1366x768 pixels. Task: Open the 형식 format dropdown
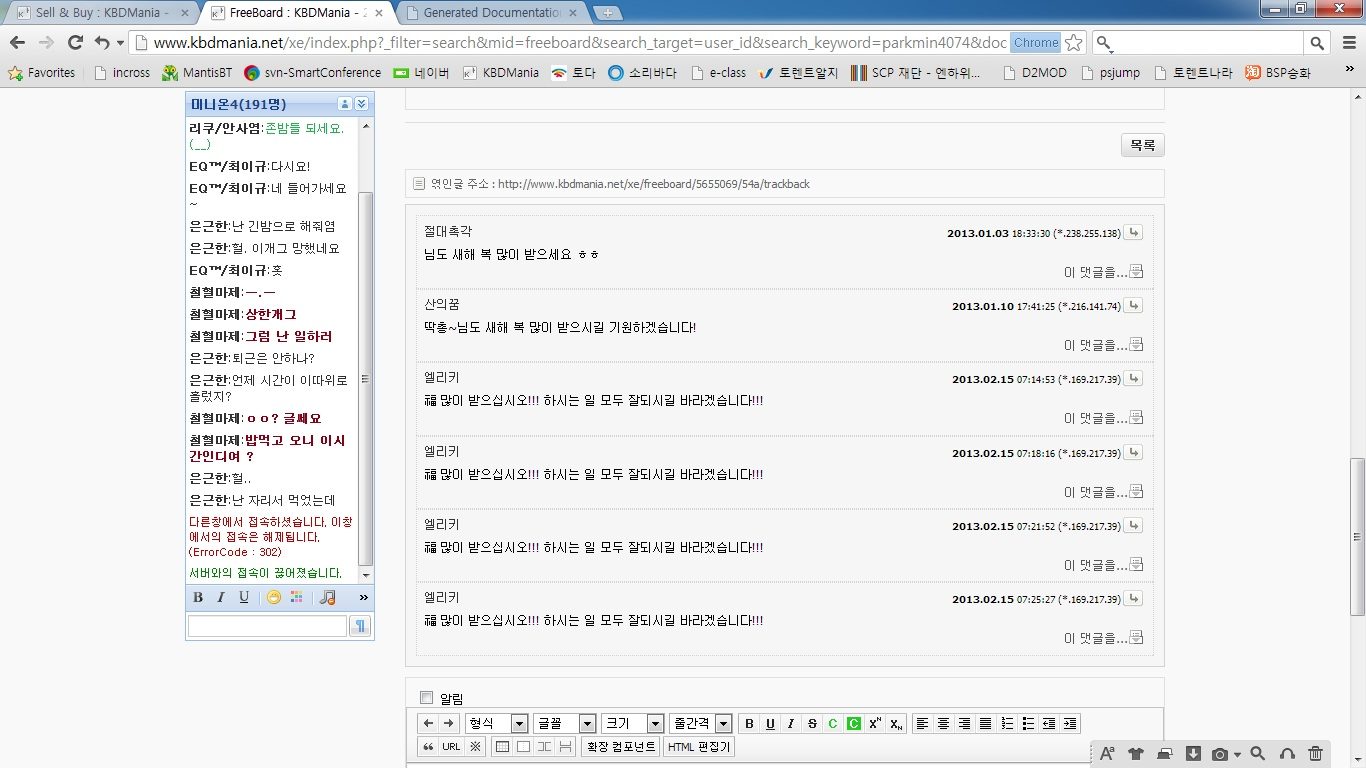(x=497, y=723)
